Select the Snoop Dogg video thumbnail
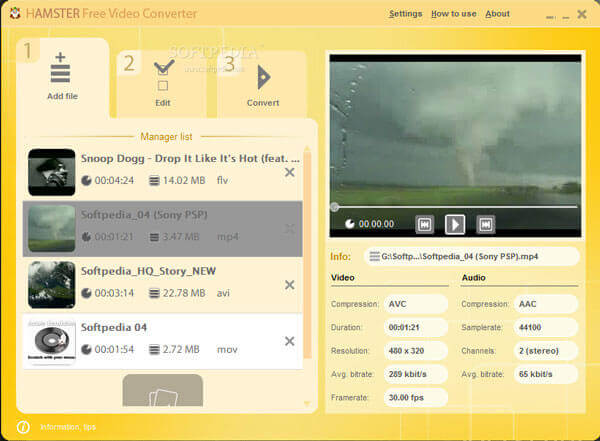 pyautogui.click(x=52, y=172)
